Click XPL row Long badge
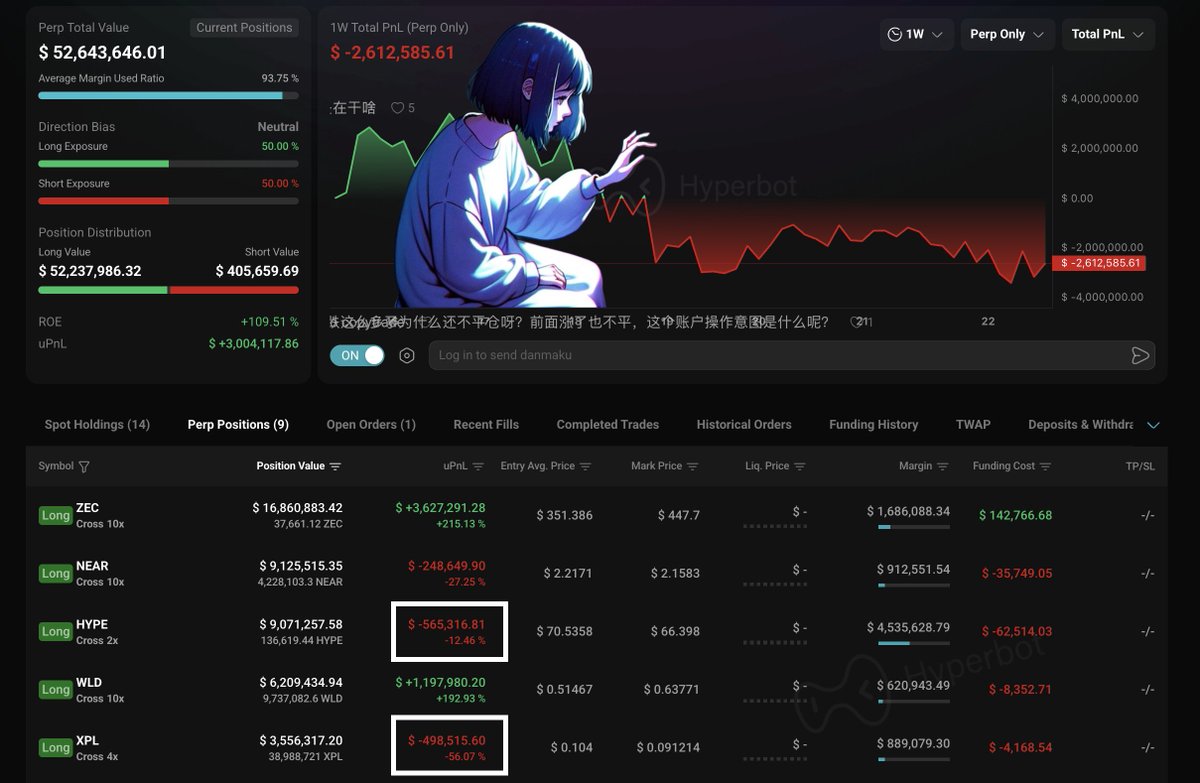The image size is (1200, 783). coord(56,747)
